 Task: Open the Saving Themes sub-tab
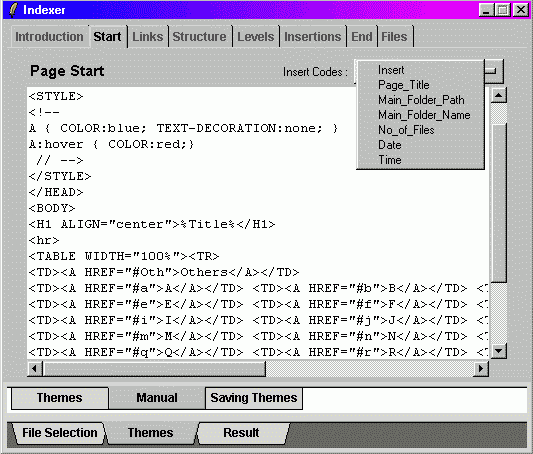tap(254, 398)
